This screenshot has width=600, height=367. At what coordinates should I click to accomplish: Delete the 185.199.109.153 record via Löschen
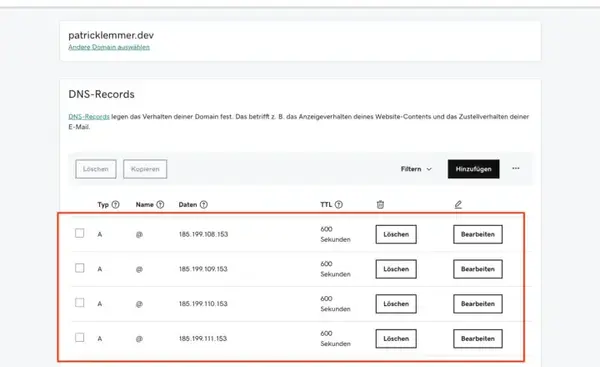[x=396, y=269]
